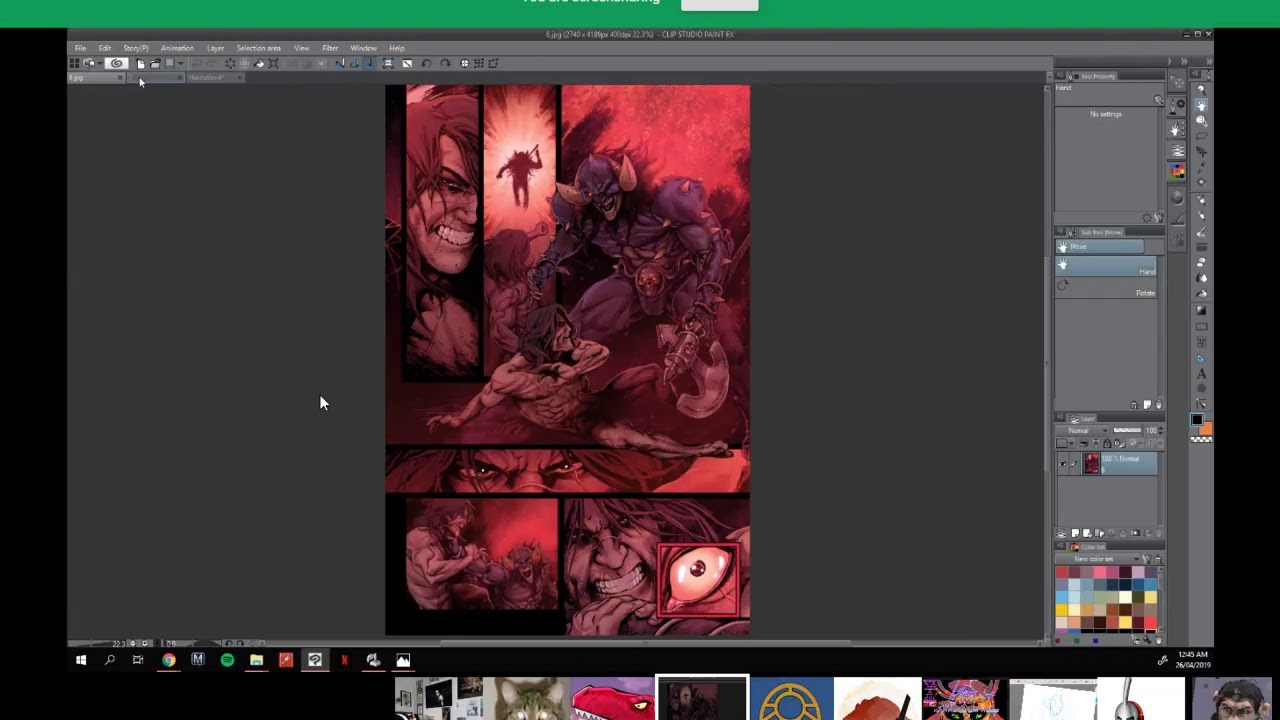Open the Normal blending mode dropdown
Viewport: 1280px width, 720px height.
pos(1084,430)
